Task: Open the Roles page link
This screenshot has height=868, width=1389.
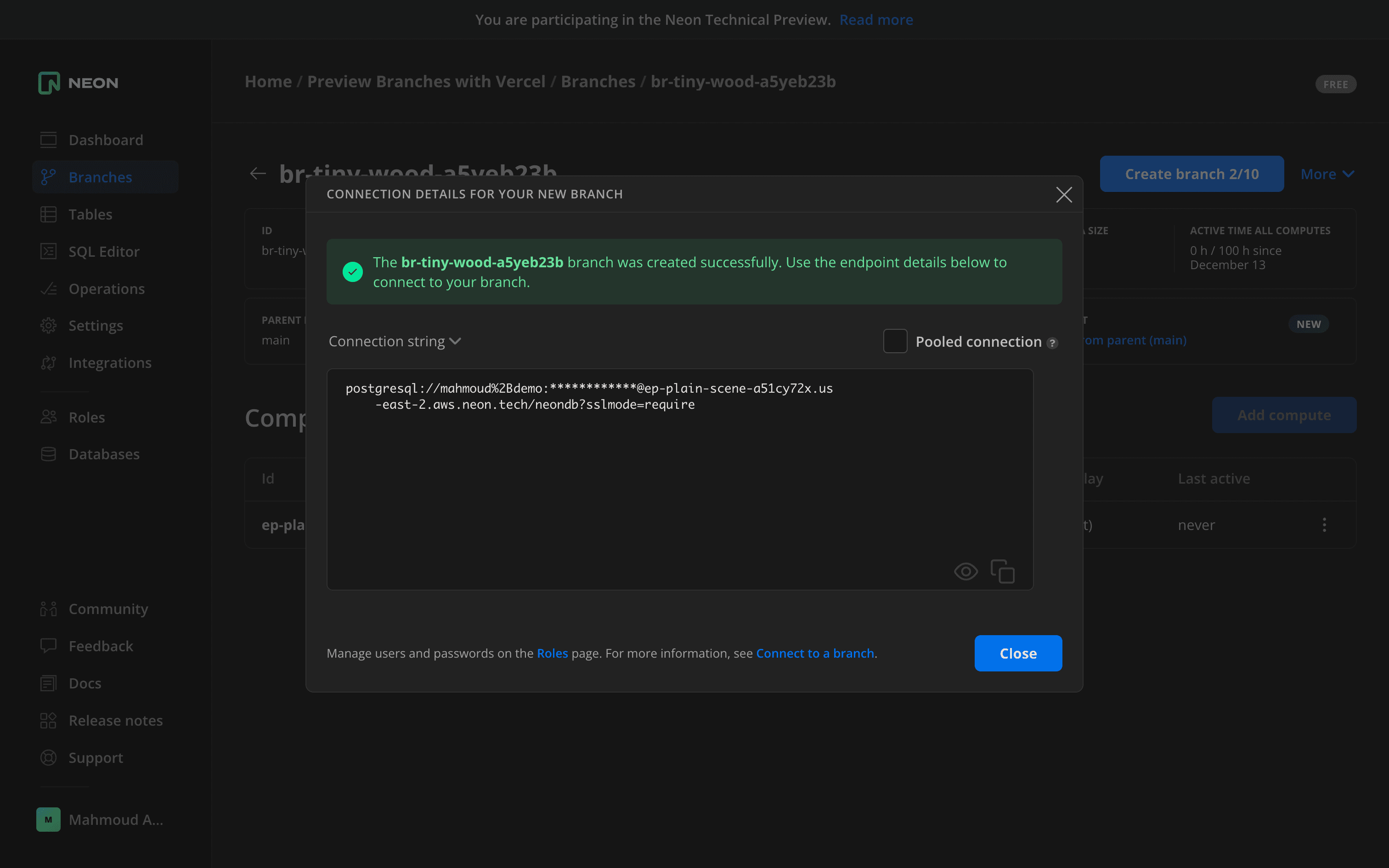Action: 552,653
